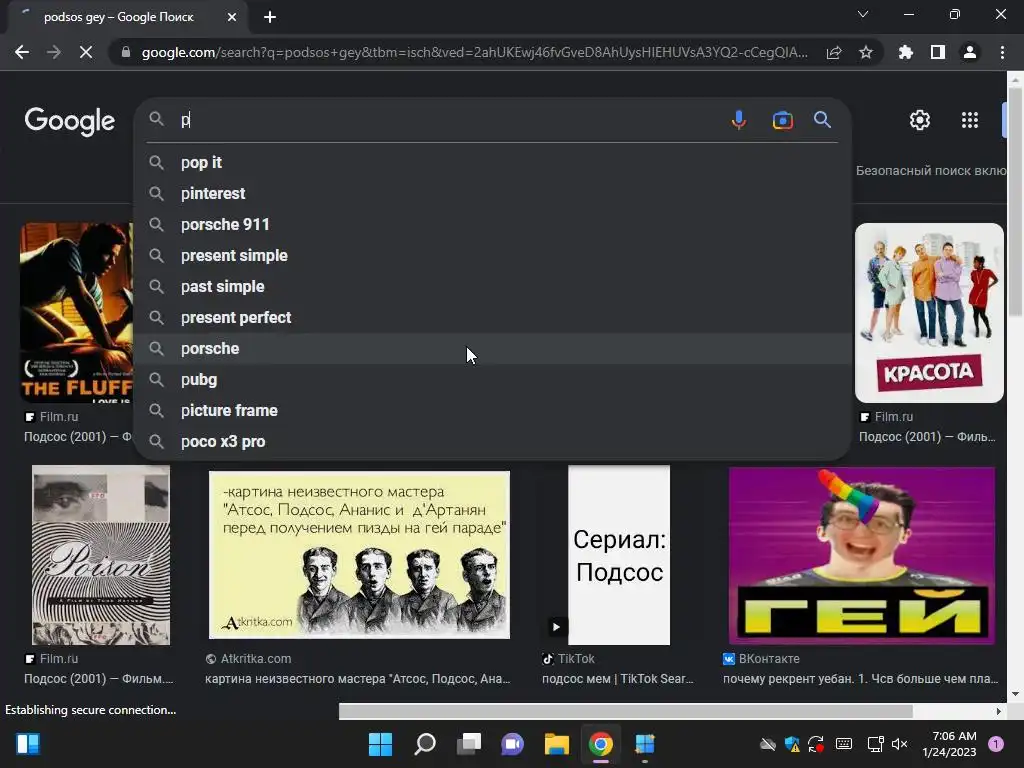
Task: Click the voice search microphone icon
Action: [x=739, y=120]
